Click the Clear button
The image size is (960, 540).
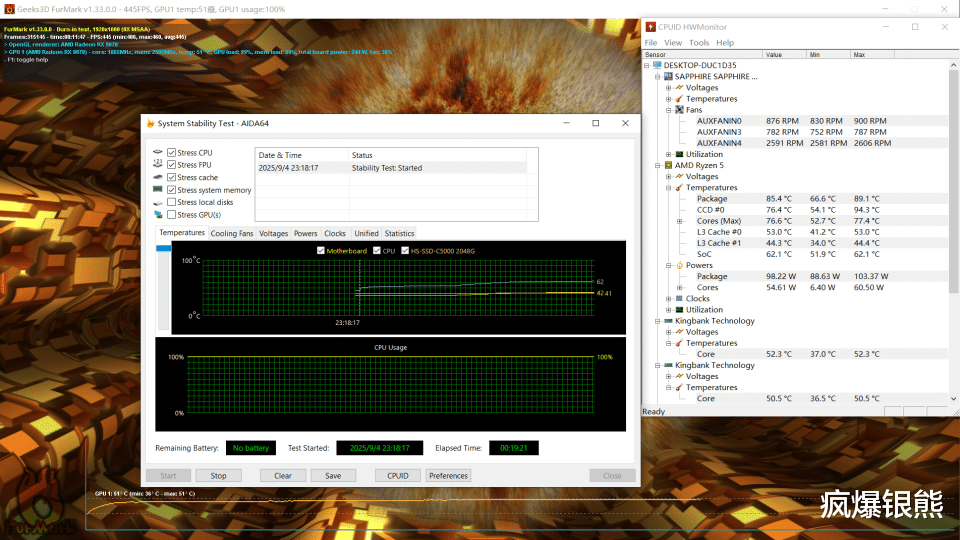tap(283, 476)
